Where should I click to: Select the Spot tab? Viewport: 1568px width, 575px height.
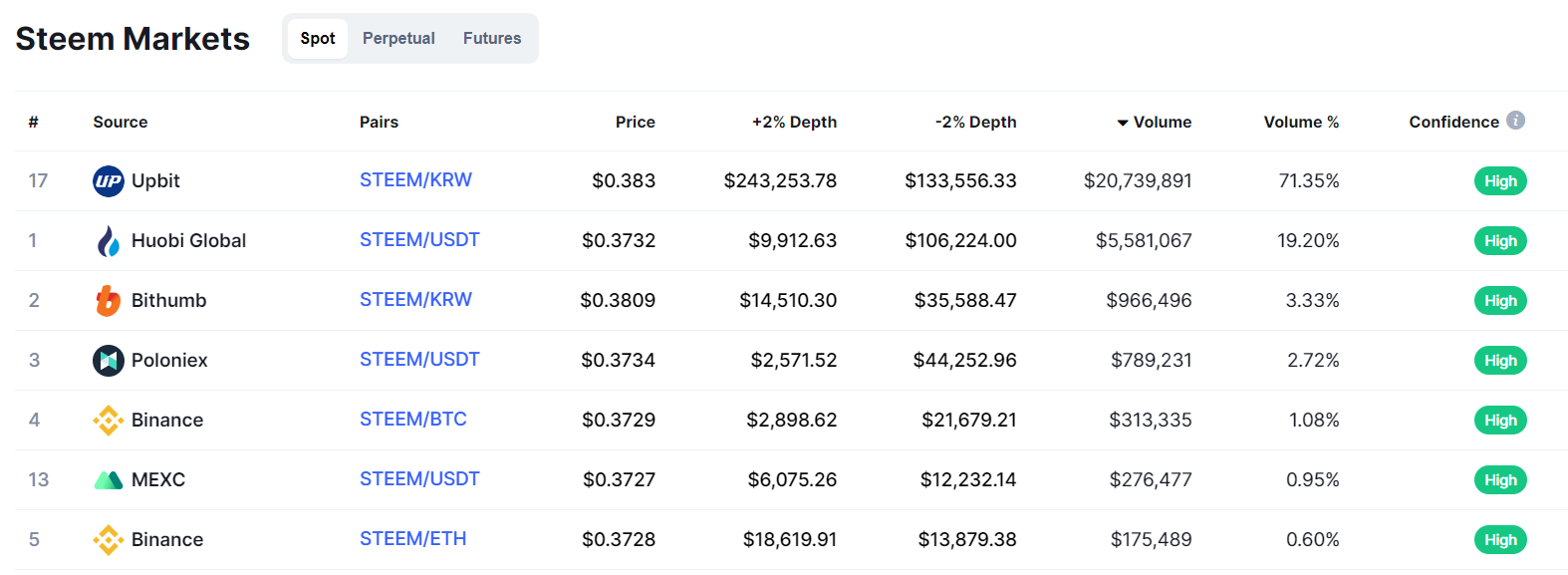(318, 38)
